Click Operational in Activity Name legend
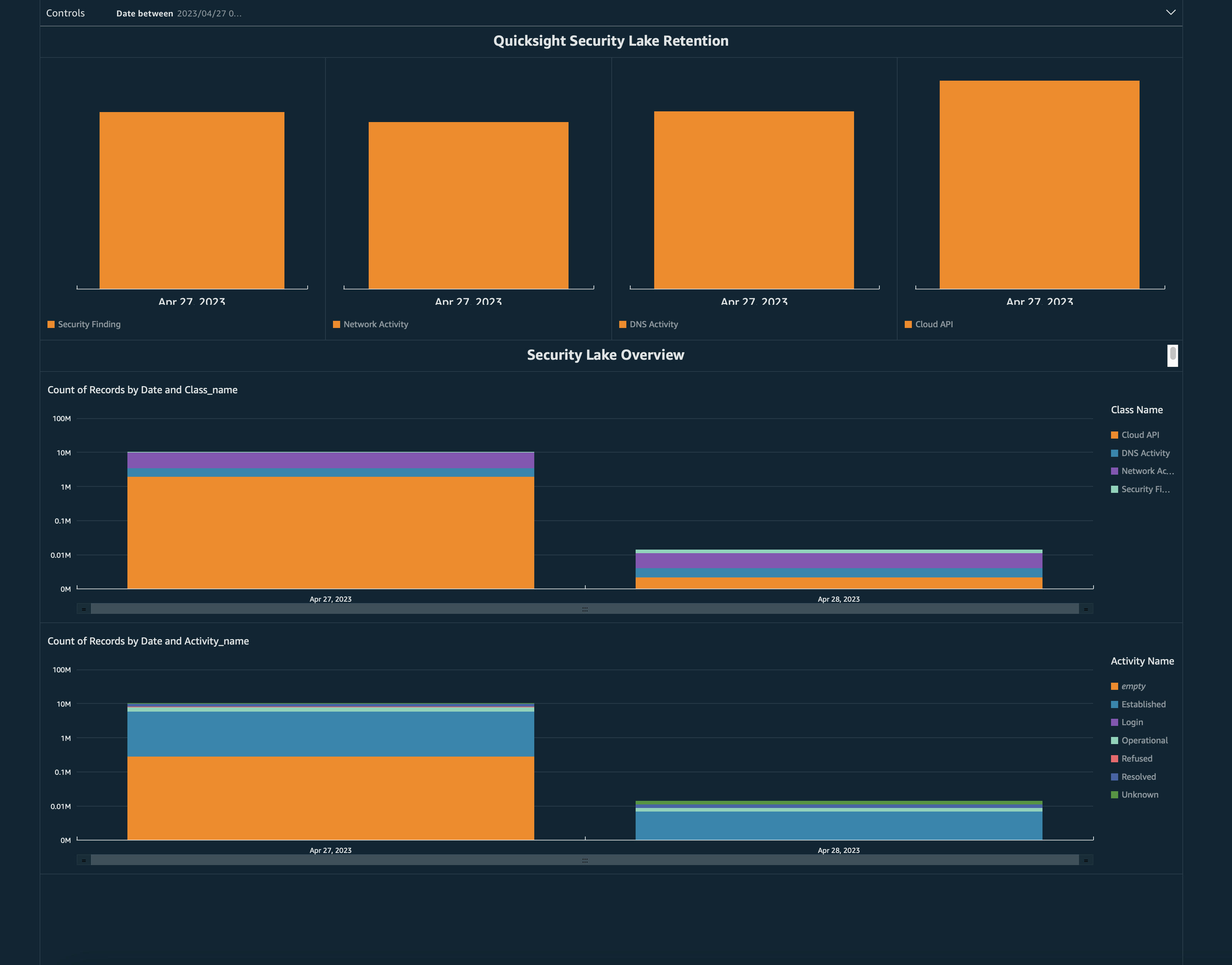 coord(1139,741)
